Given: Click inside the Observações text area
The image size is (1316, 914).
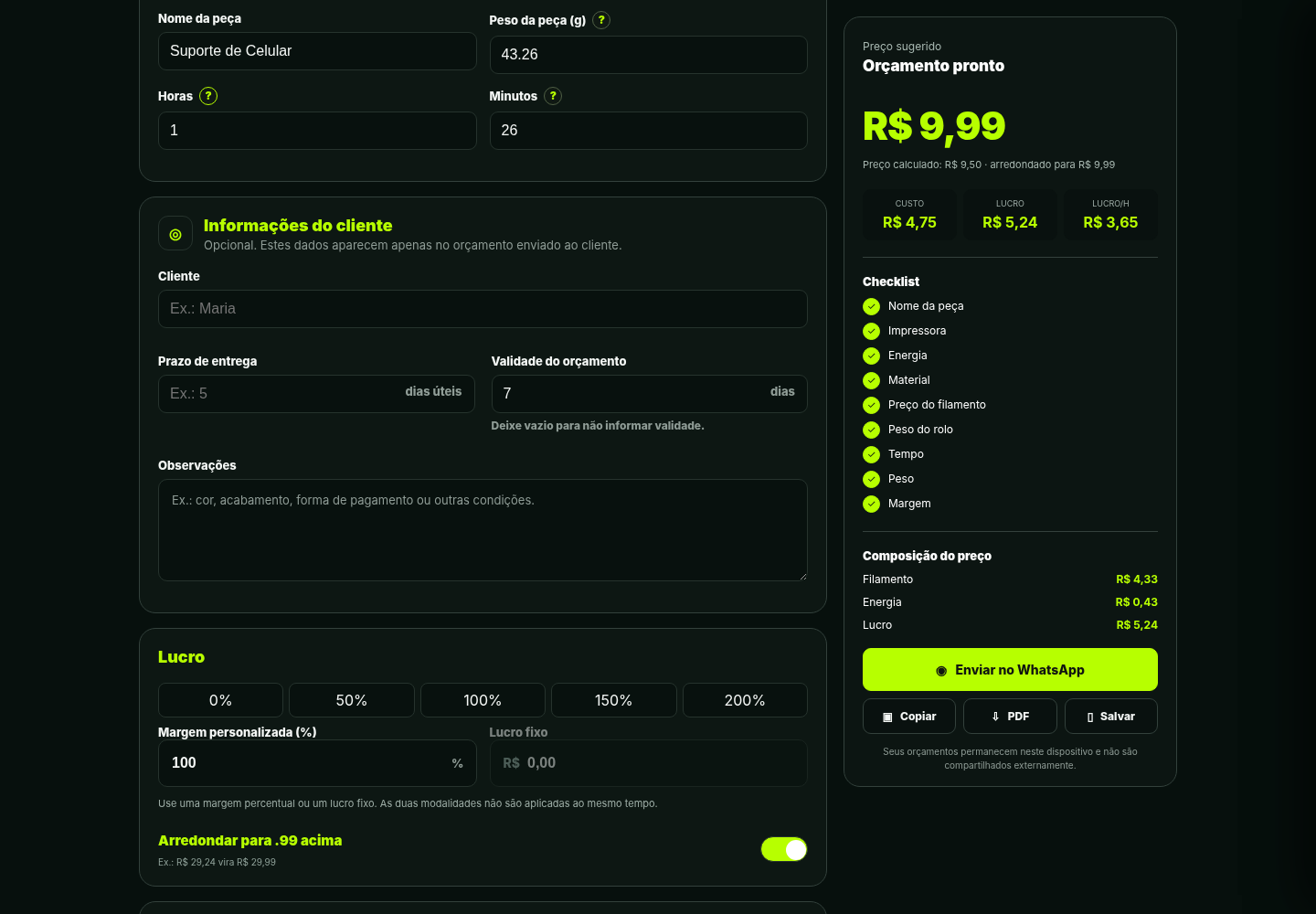Looking at the screenshot, I should pos(483,530).
